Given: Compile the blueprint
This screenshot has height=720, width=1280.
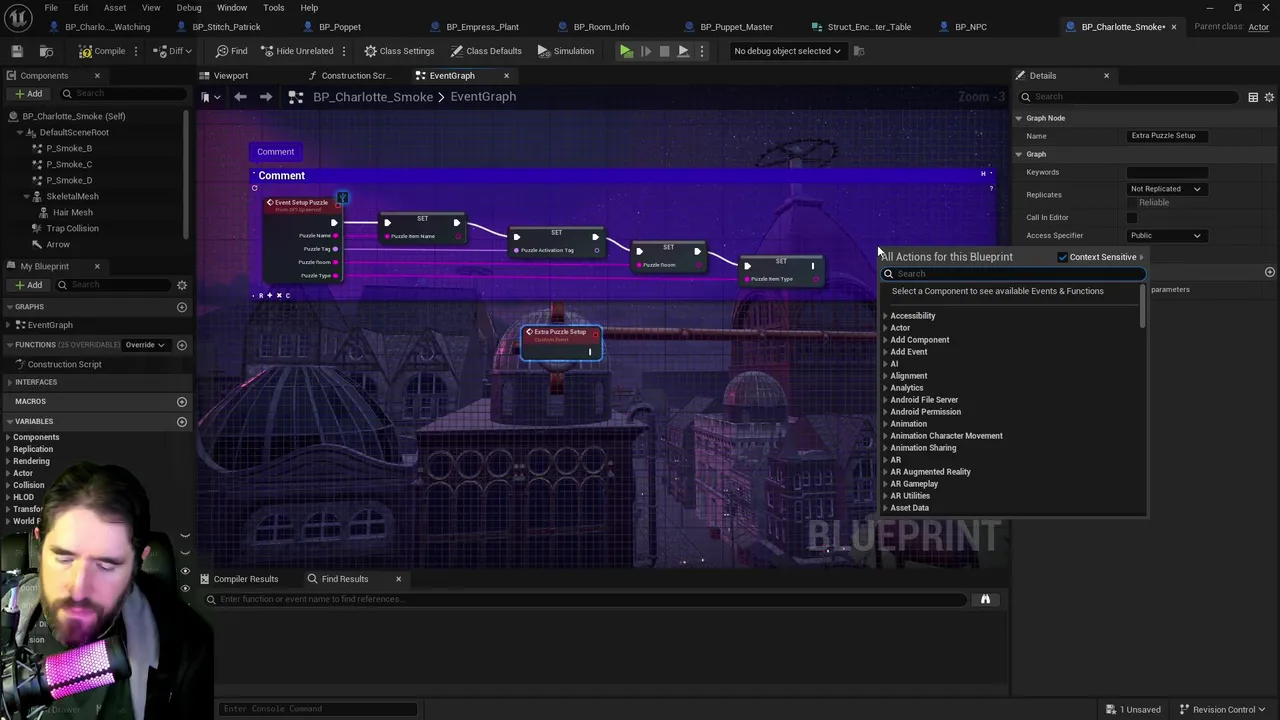Looking at the screenshot, I should point(102,51).
